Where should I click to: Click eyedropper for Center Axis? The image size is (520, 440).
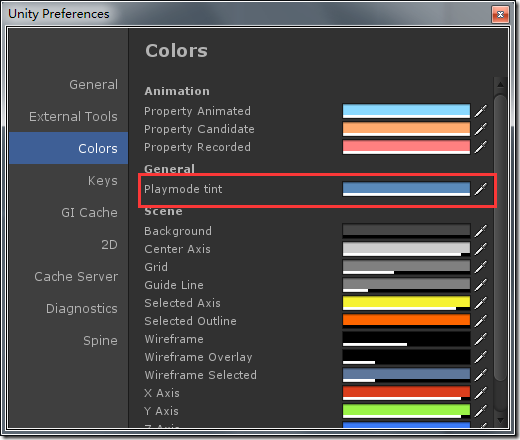481,249
